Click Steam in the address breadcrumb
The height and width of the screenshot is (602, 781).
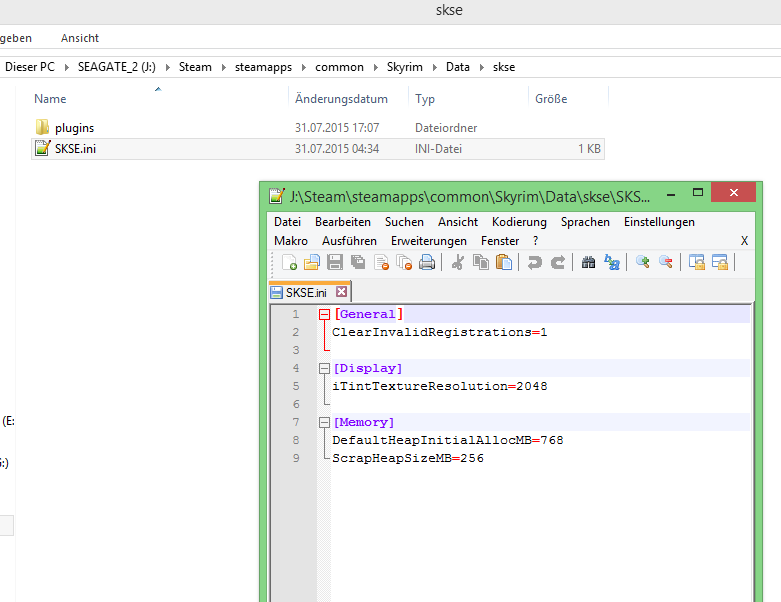(x=195, y=67)
